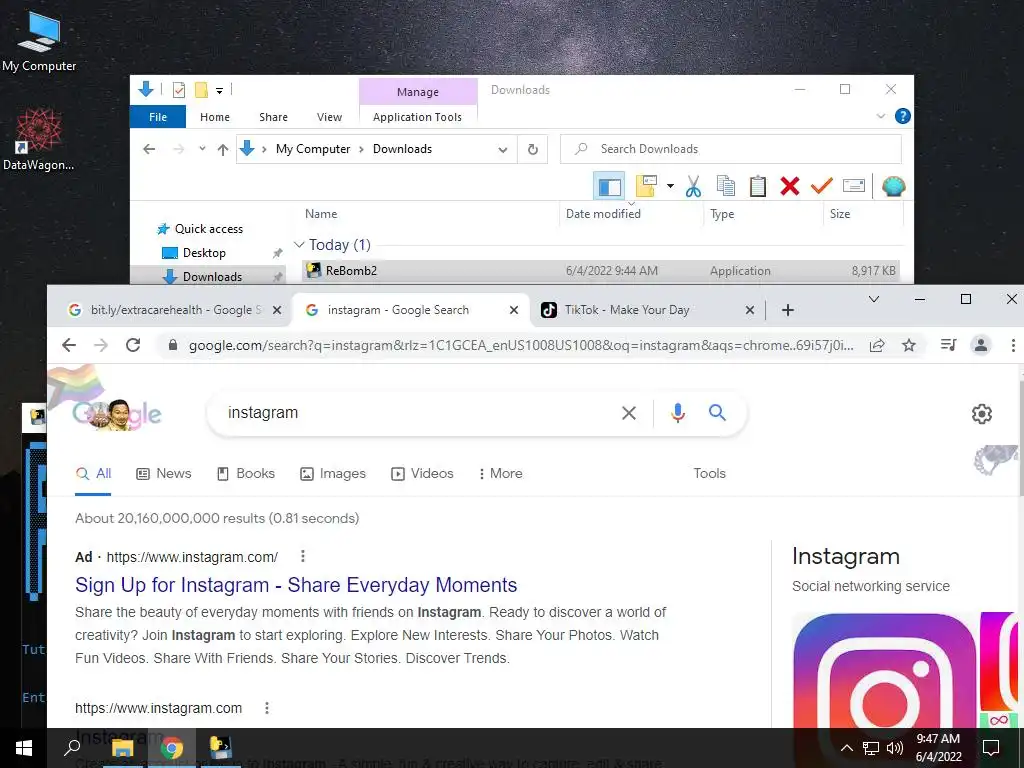This screenshot has height=768, width=1024.
Task: Open Chrome media controls icon
Action: coord(949,345)
